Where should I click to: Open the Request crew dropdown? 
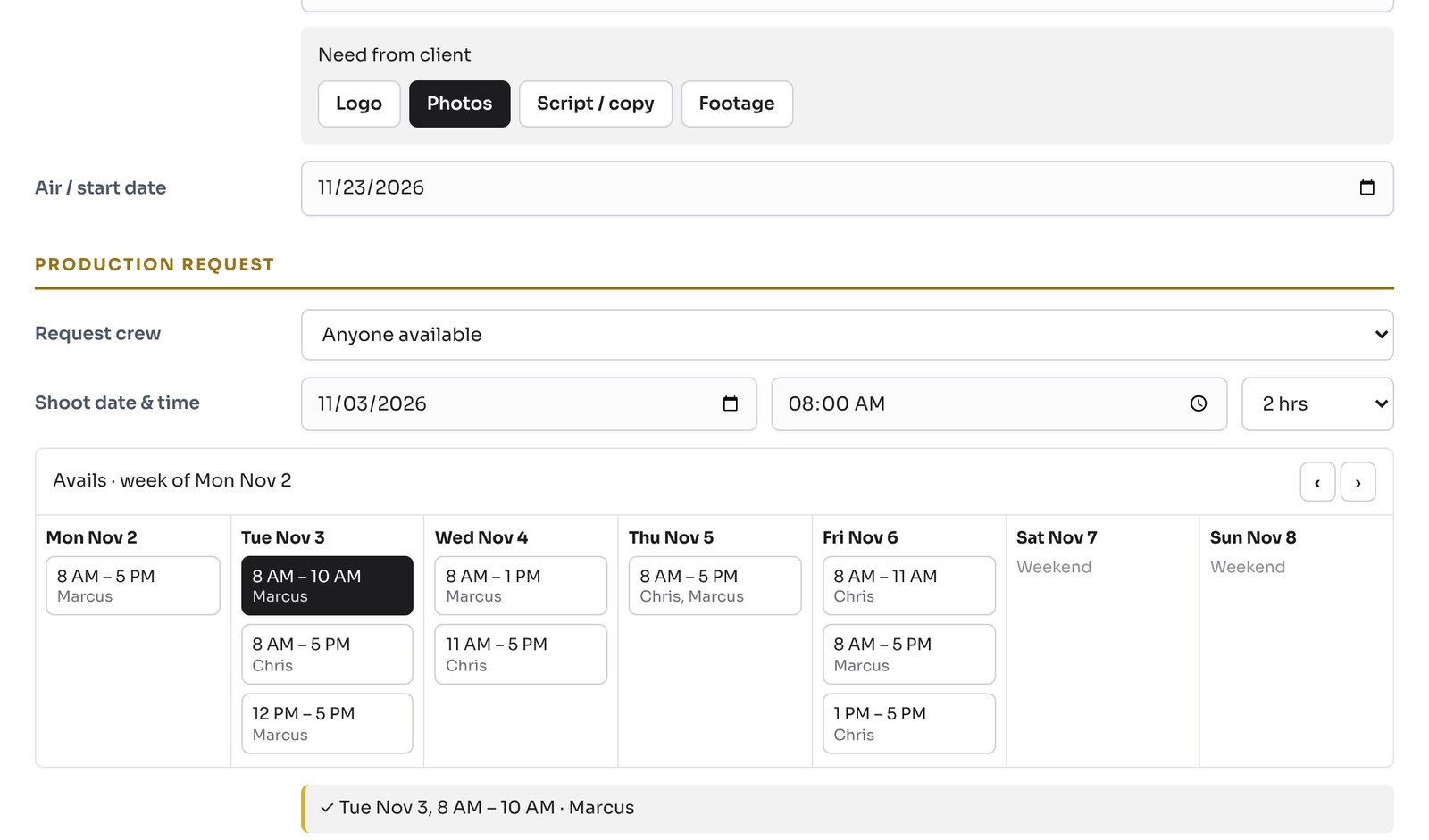click(x=847, y=335)
